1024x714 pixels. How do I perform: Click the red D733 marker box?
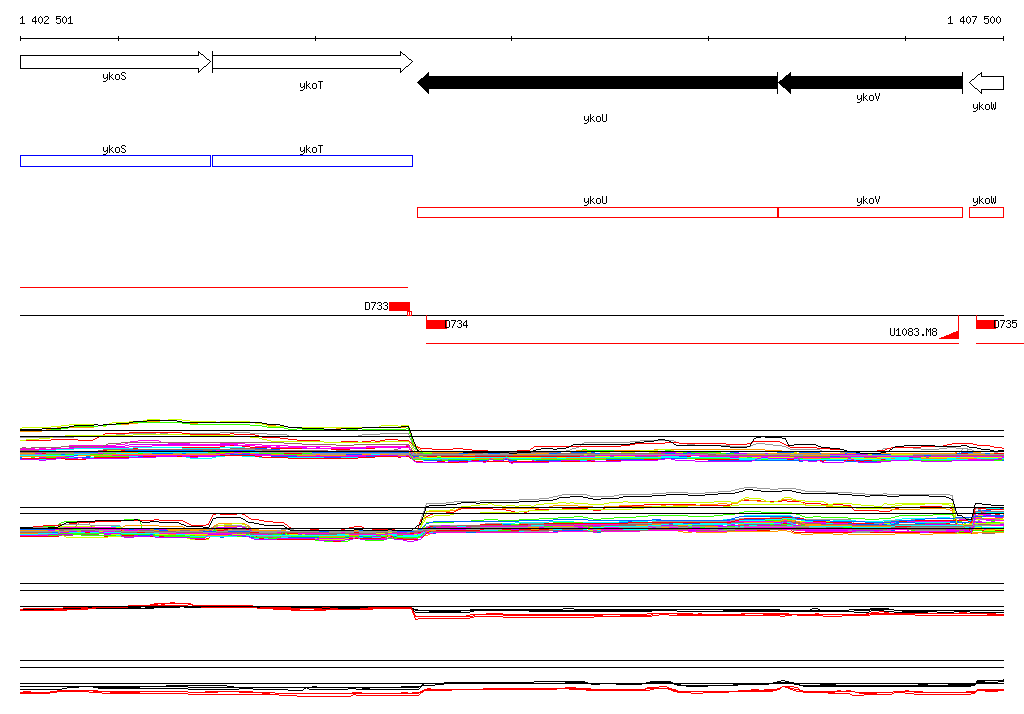(400, 306)
